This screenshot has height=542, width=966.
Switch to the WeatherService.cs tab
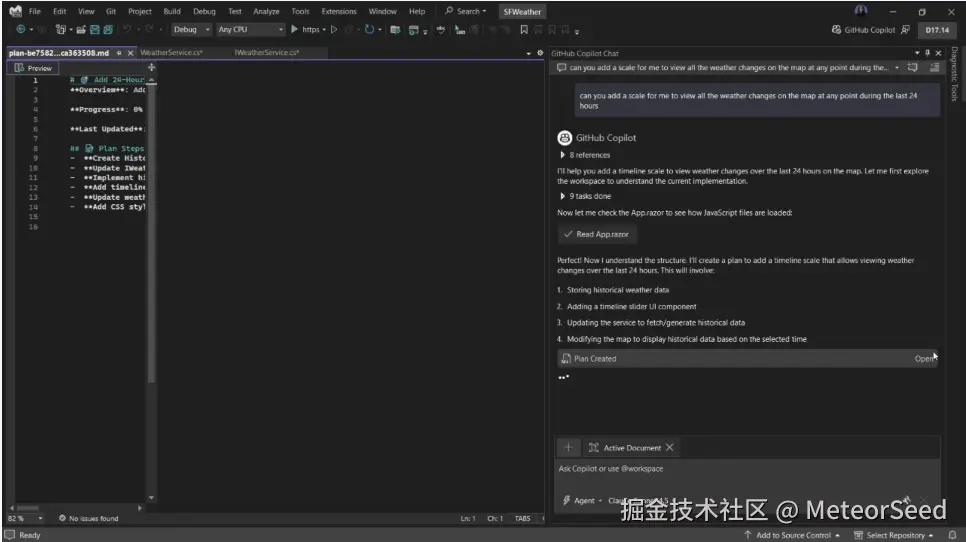pos(171,53)
